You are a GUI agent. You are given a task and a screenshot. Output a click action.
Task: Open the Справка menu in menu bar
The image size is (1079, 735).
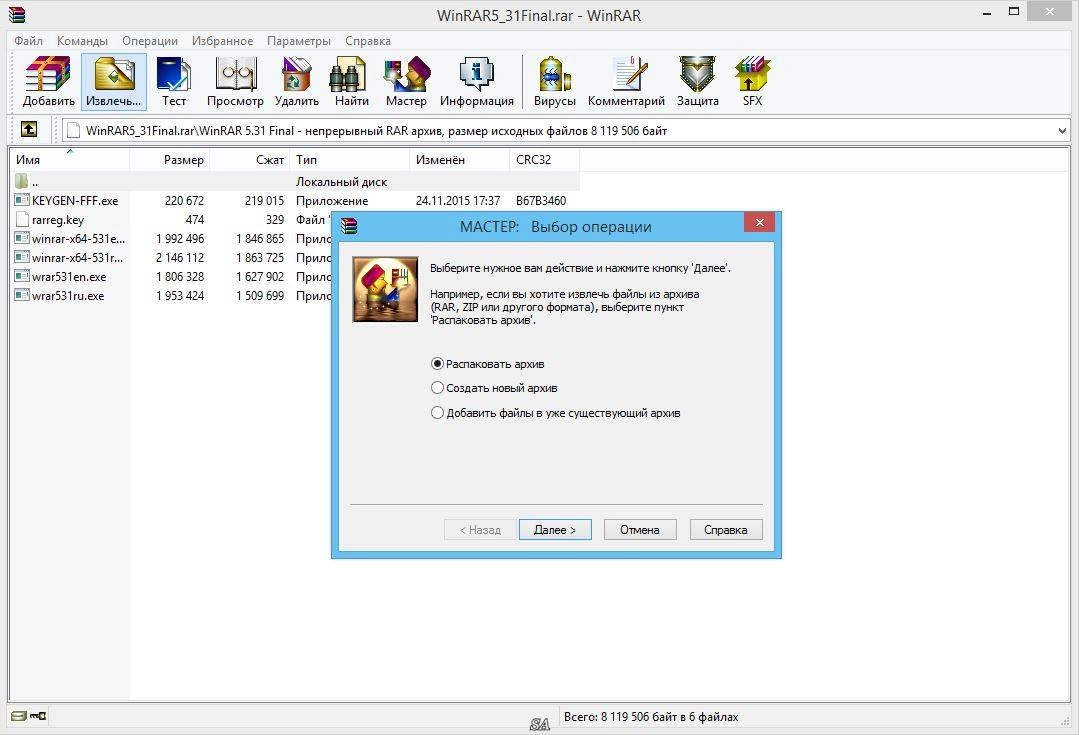coord(367,41)
